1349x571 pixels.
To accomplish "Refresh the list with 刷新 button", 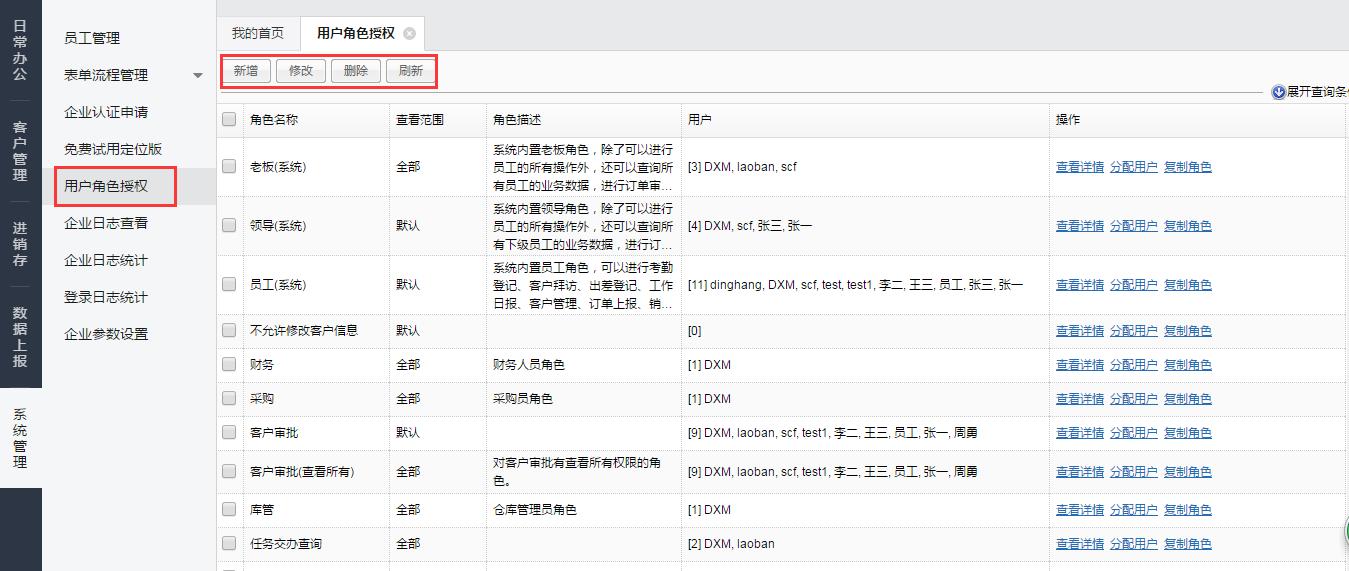I will click(x=410, y=71).
